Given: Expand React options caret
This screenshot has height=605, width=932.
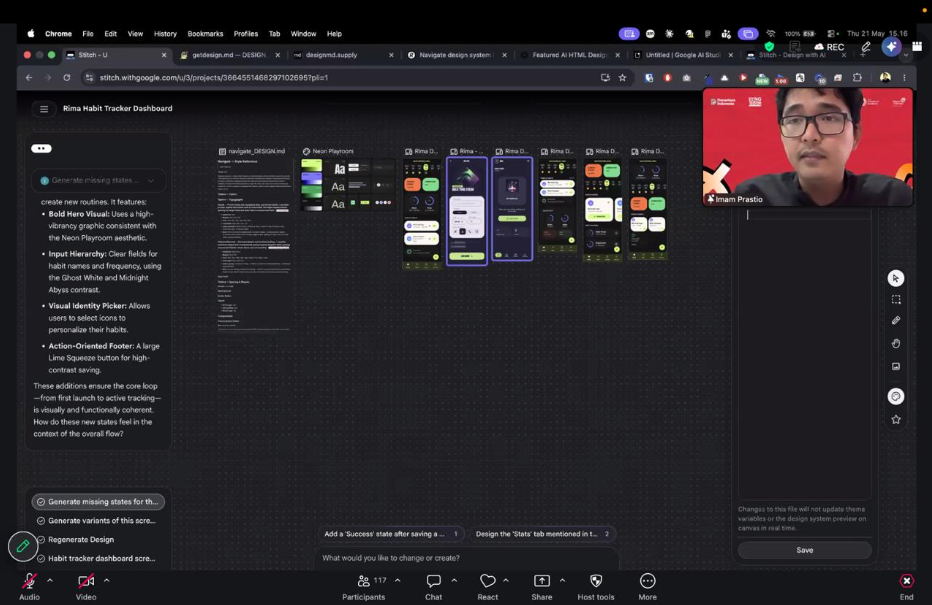Looking at the screenshot, I should [x=506, y=580].
